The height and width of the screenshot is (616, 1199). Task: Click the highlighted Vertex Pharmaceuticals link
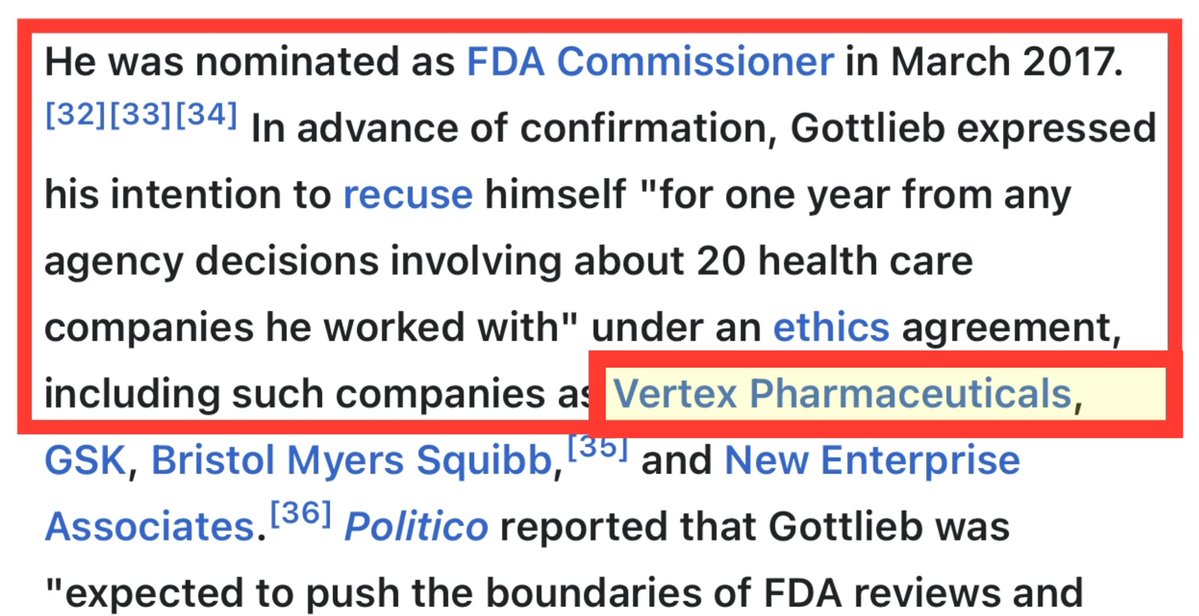(x=841, y=394)
